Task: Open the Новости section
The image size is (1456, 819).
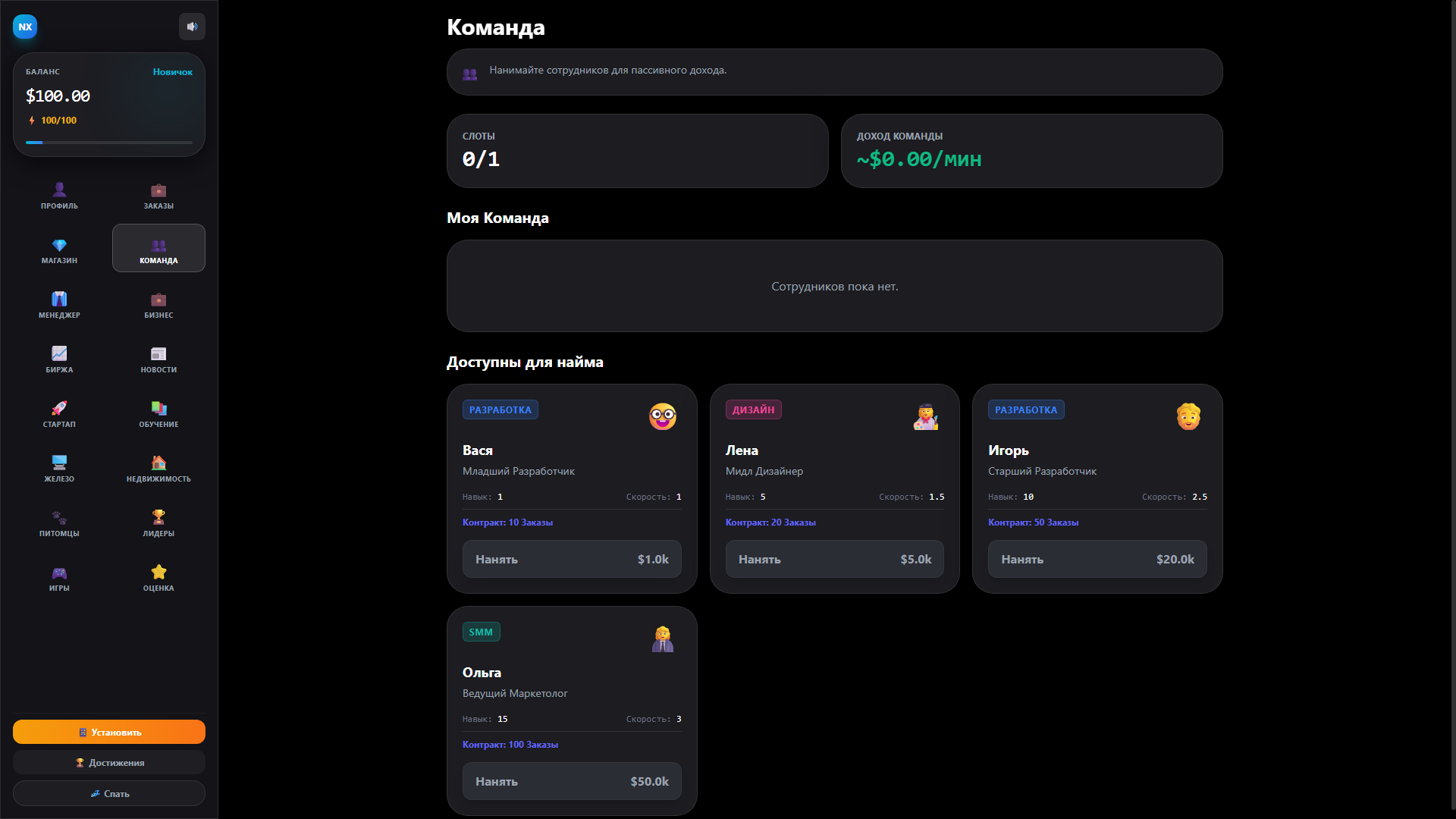Action: coord(158,359)
